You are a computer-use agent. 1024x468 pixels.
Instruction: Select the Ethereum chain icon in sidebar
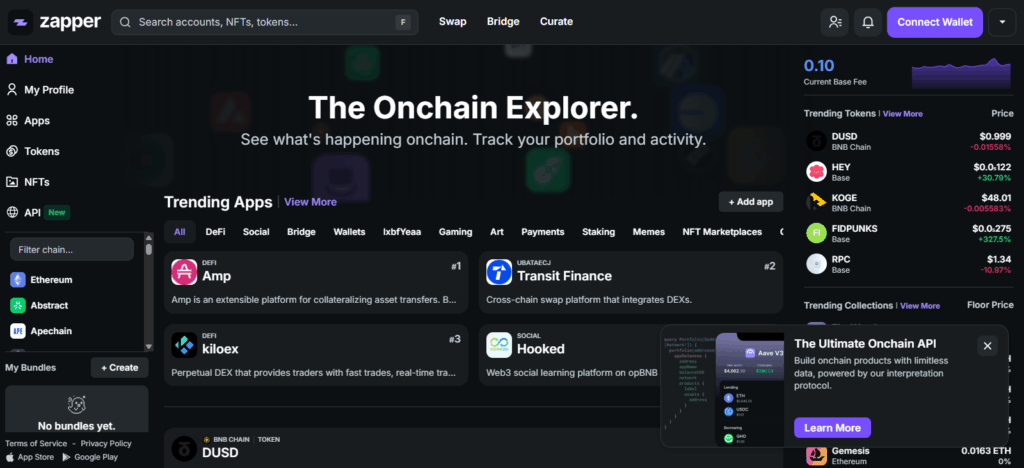pyautogui.click(x=18, y=280)
